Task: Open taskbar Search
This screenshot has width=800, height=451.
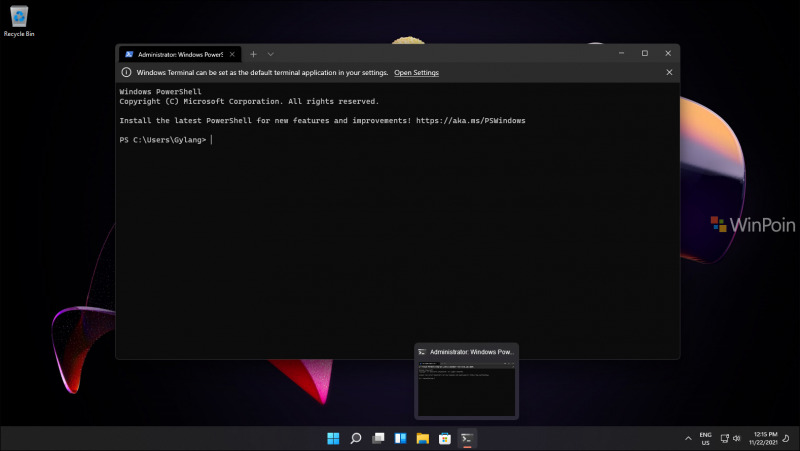Action: 356,438
